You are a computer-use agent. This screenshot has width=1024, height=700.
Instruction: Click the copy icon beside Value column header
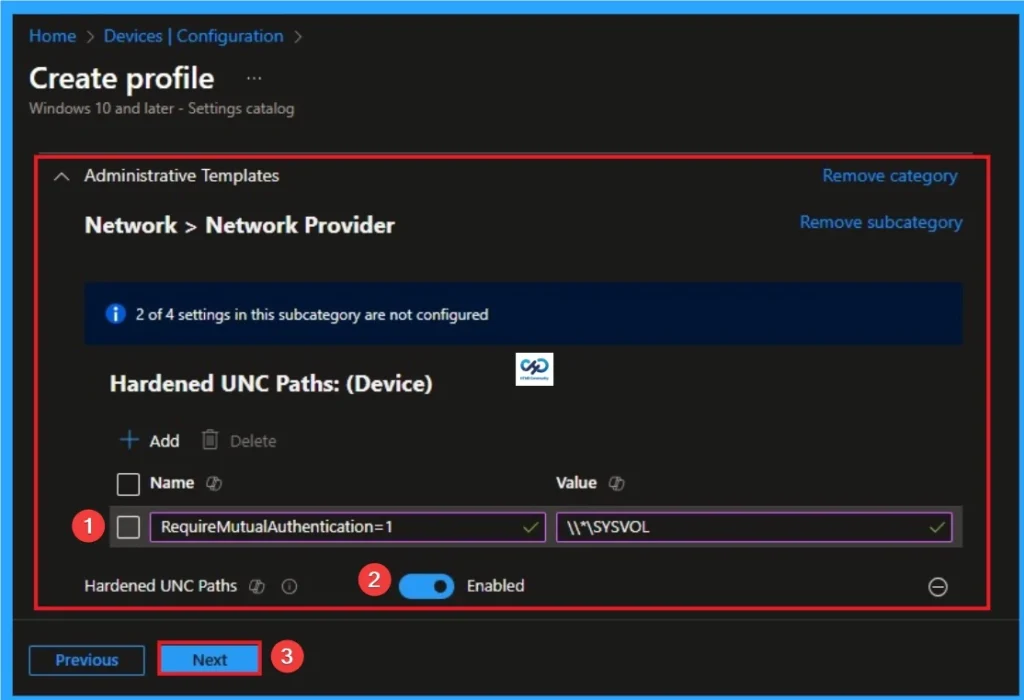(x=616, y=483)
